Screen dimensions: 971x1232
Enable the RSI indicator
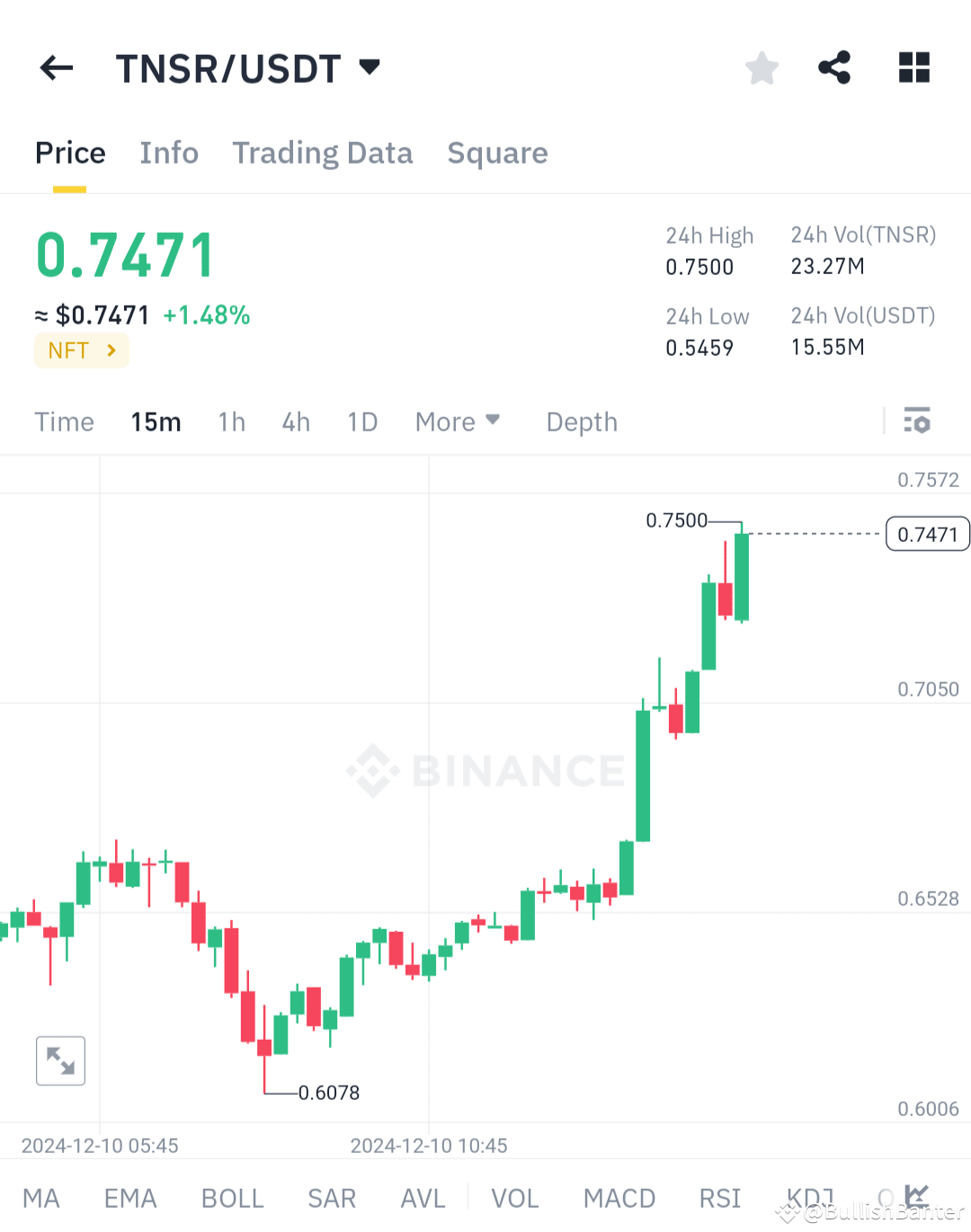[719, 1198]
